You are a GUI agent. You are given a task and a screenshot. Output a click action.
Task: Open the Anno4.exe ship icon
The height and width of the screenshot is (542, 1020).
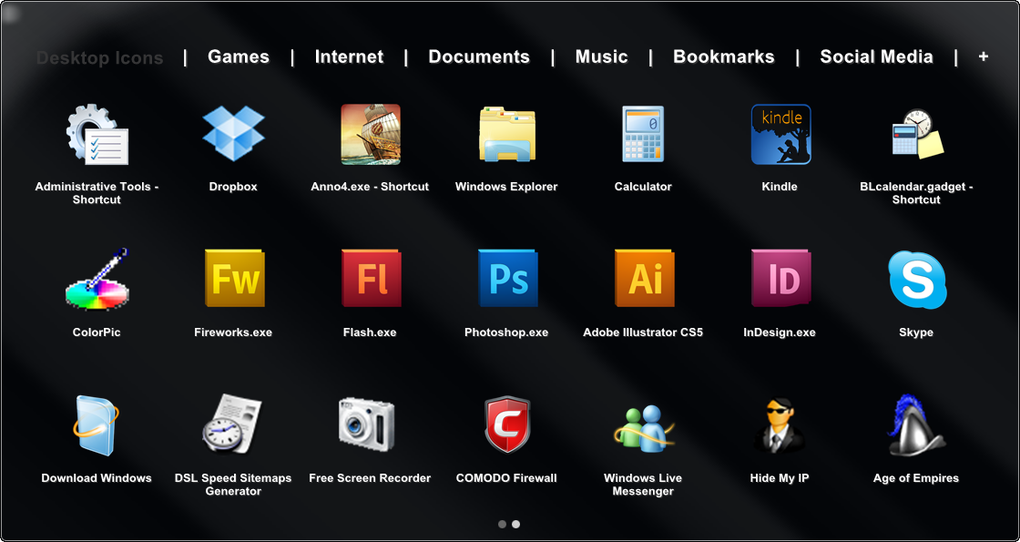click(370, 134)
